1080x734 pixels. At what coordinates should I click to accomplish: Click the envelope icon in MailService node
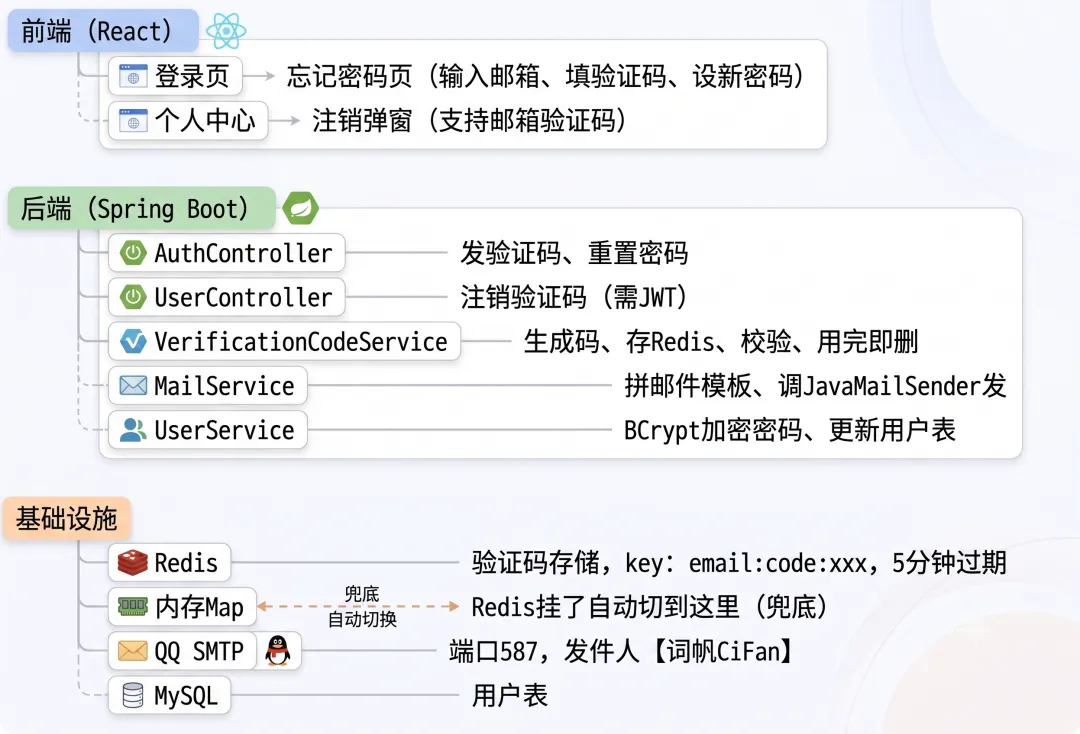tap(133, 386)
